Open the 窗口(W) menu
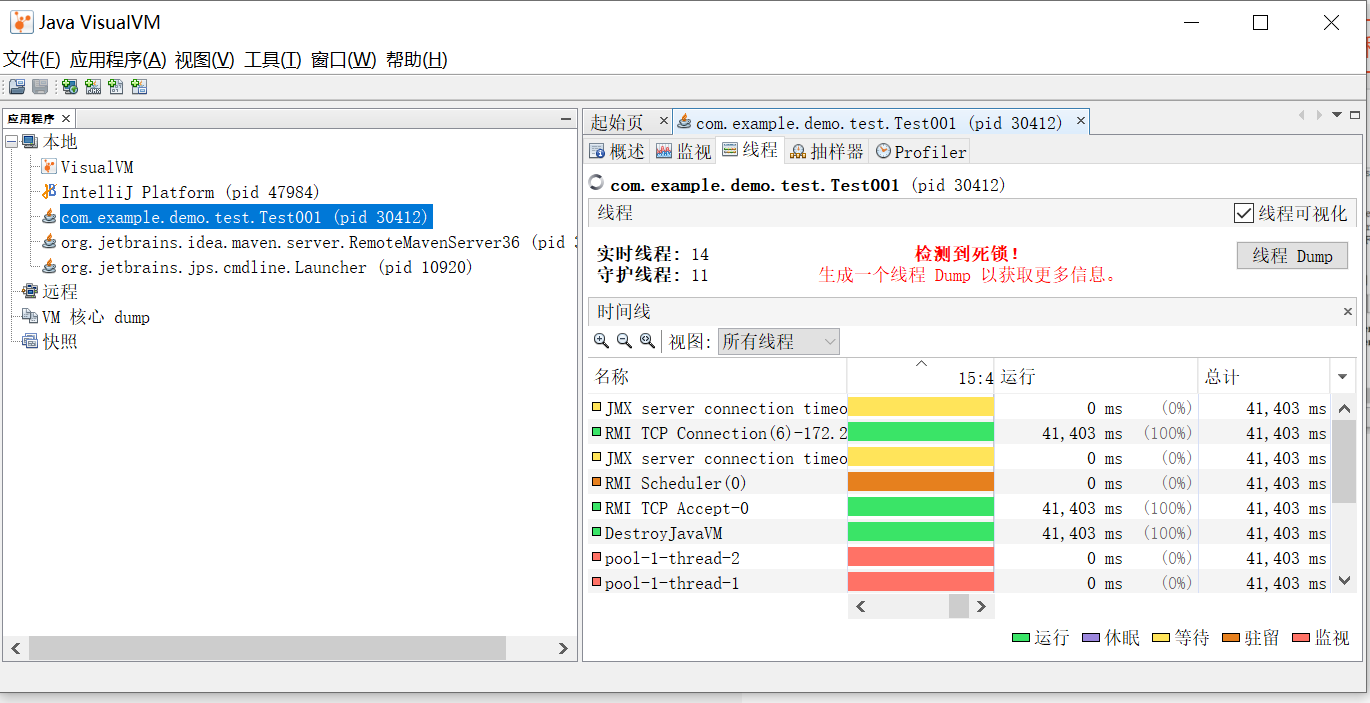This screenshot has height=703, width=1370. tap(343, 60)
